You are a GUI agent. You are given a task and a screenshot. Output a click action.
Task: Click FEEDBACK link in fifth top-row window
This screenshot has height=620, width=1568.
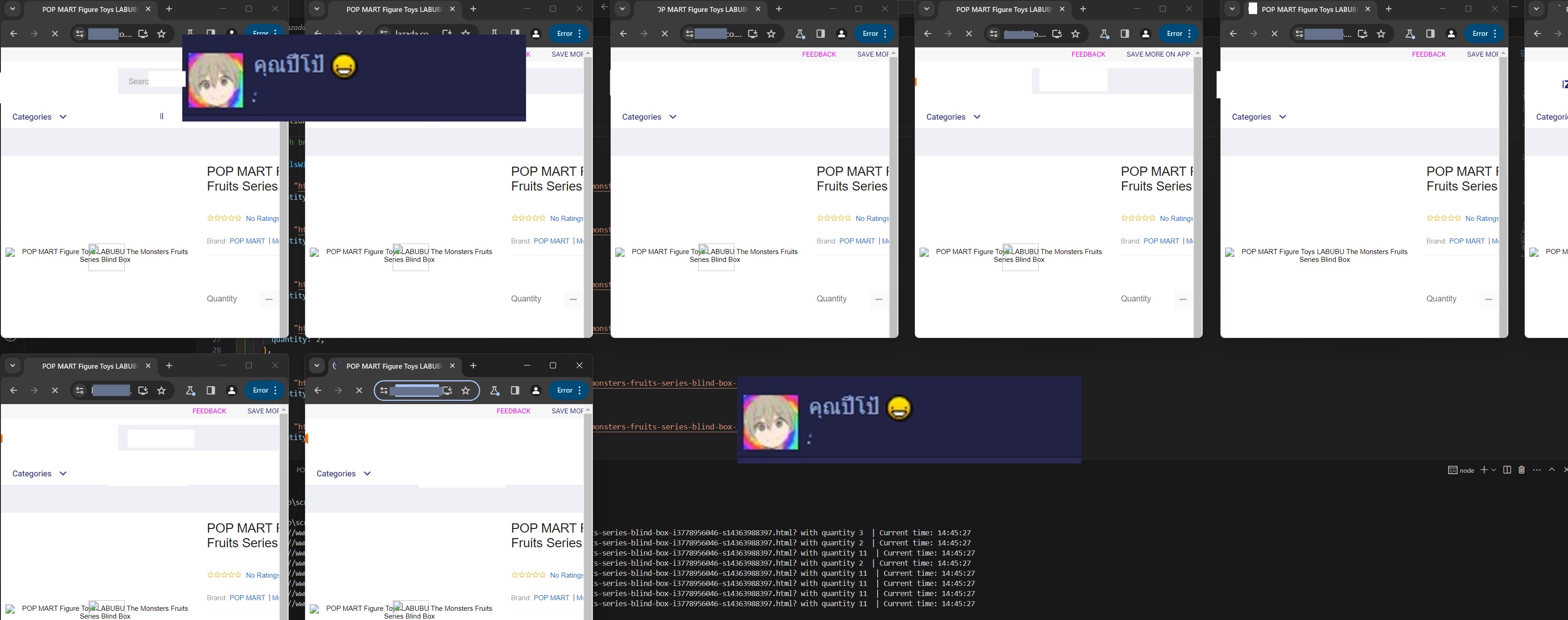[1429, 54]
